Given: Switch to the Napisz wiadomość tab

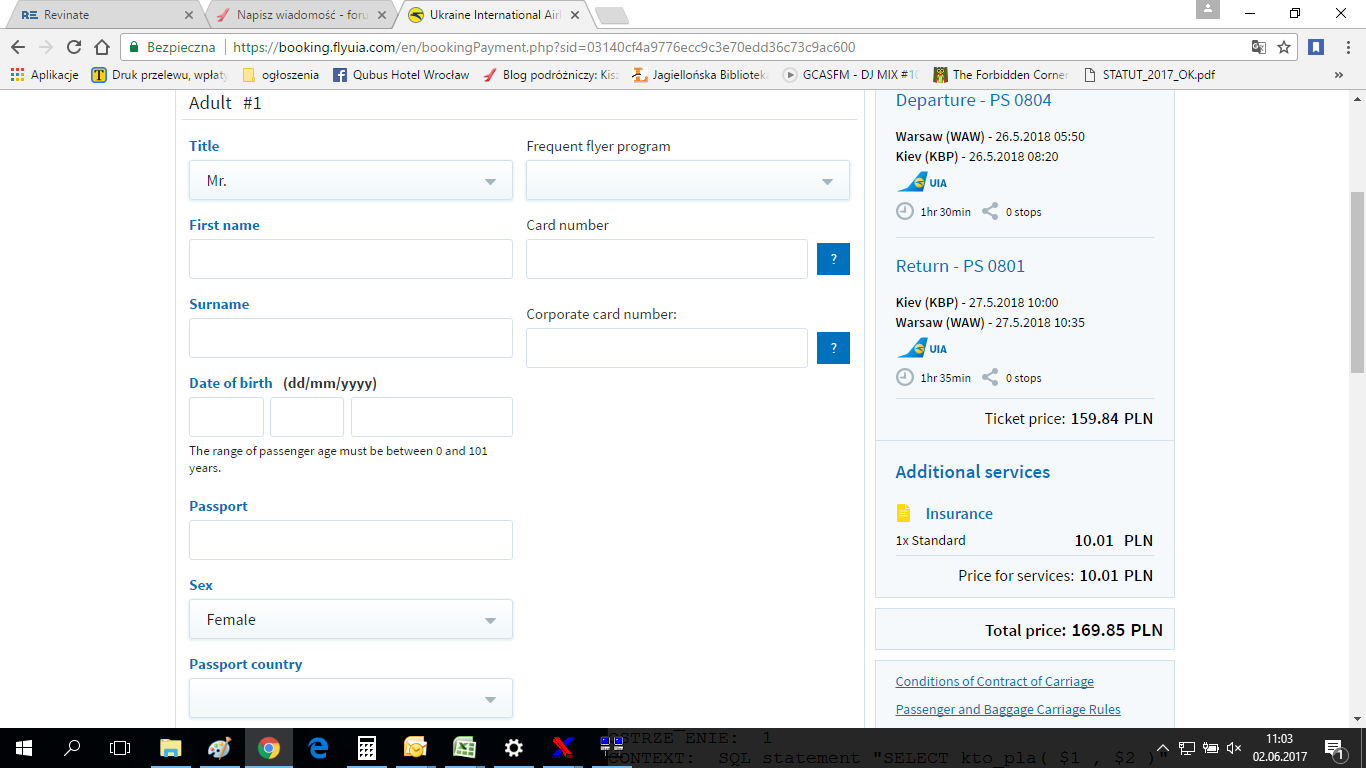Looking at the screenshot, I should click(x=303, y=15).
